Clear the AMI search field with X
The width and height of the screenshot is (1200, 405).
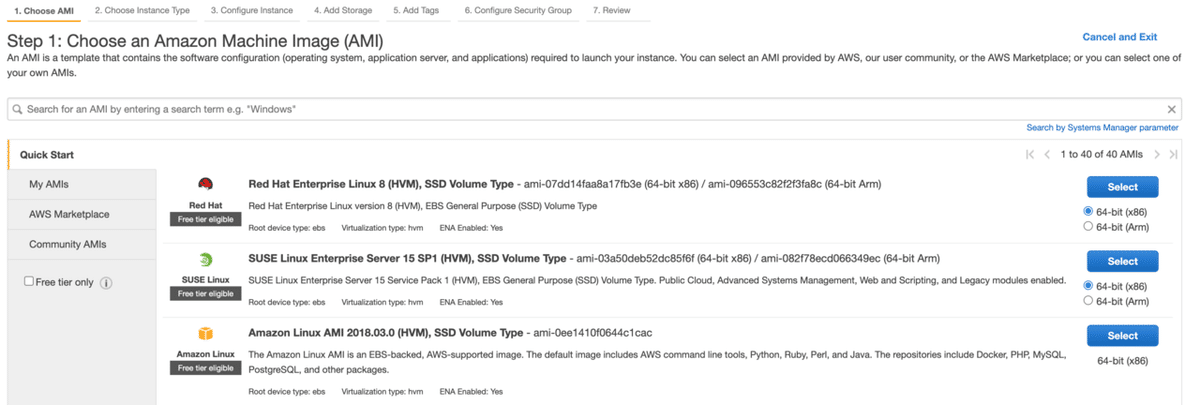1172,109
